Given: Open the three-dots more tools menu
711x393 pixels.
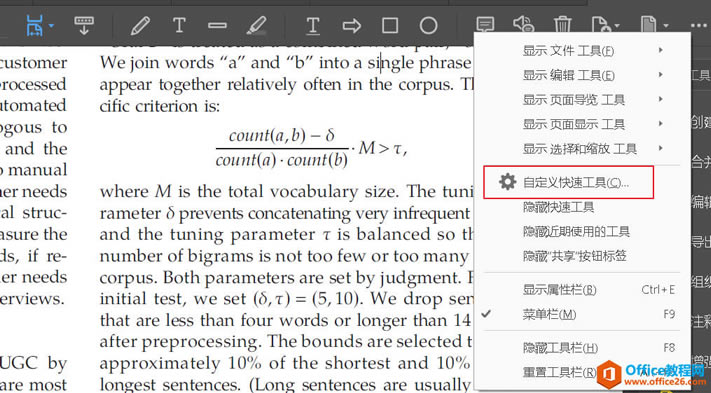Looking at the screenshot, I should [x=699, y=25].
